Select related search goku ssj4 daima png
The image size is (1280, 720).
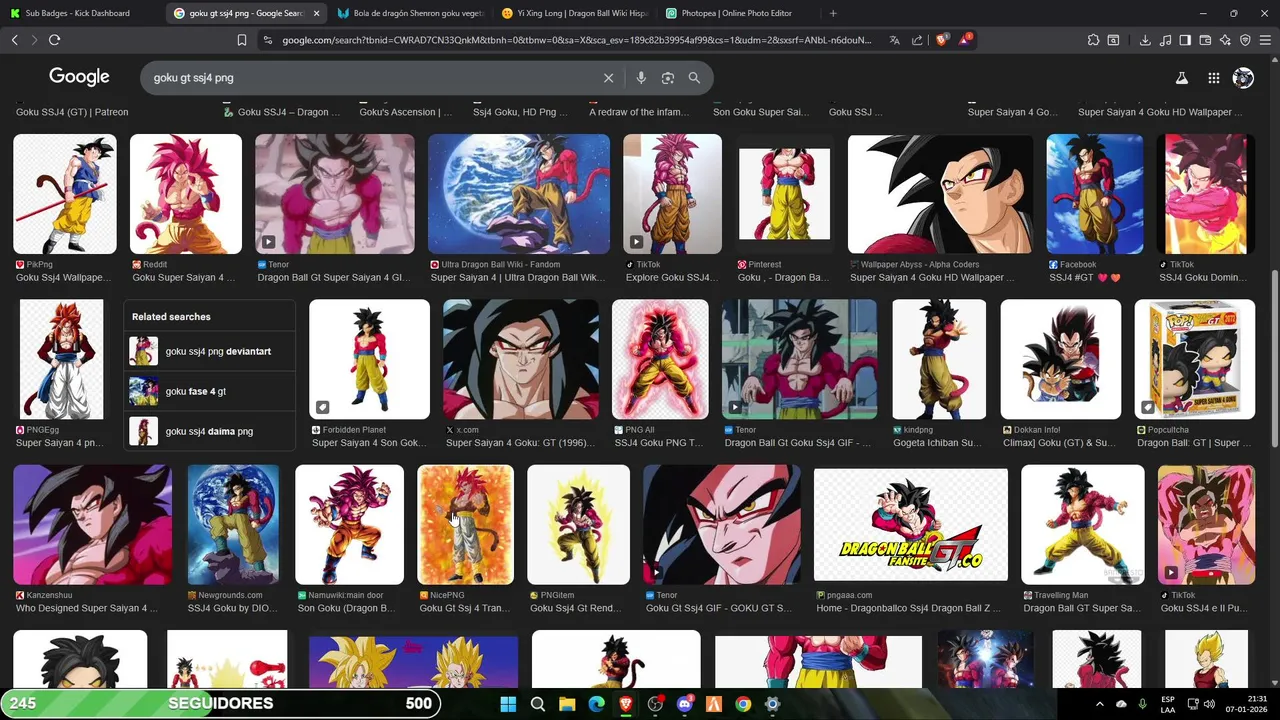pos(210,431)
